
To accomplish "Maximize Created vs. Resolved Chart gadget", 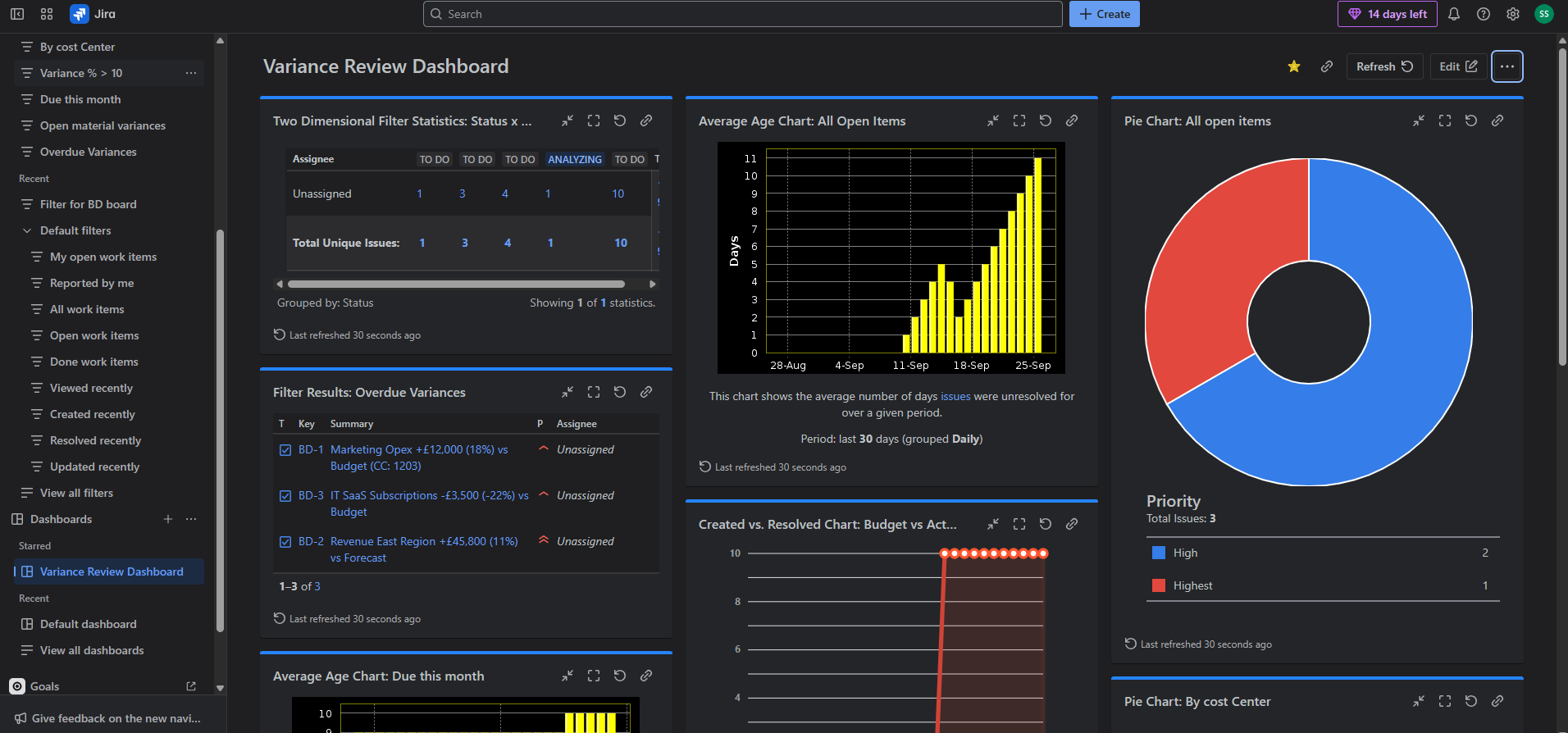I will [1019, 524].
